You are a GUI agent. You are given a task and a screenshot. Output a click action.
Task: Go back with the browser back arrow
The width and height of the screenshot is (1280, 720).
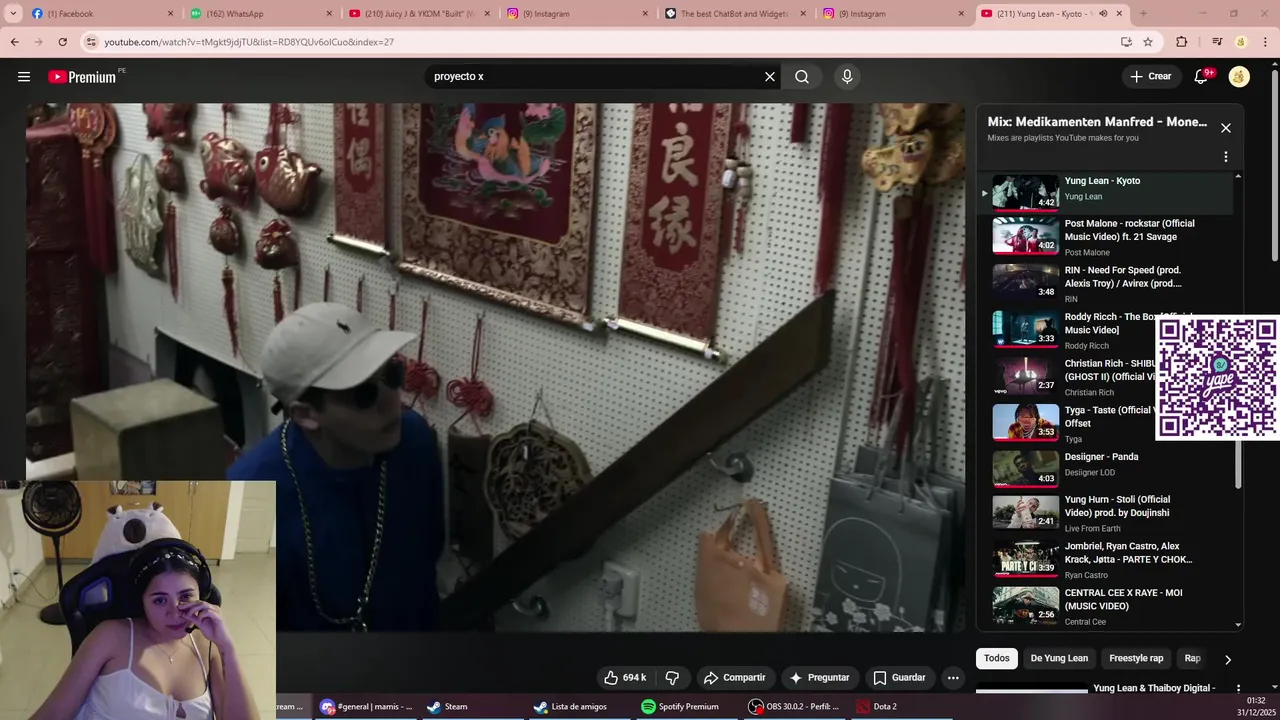[x=14, y=42]
